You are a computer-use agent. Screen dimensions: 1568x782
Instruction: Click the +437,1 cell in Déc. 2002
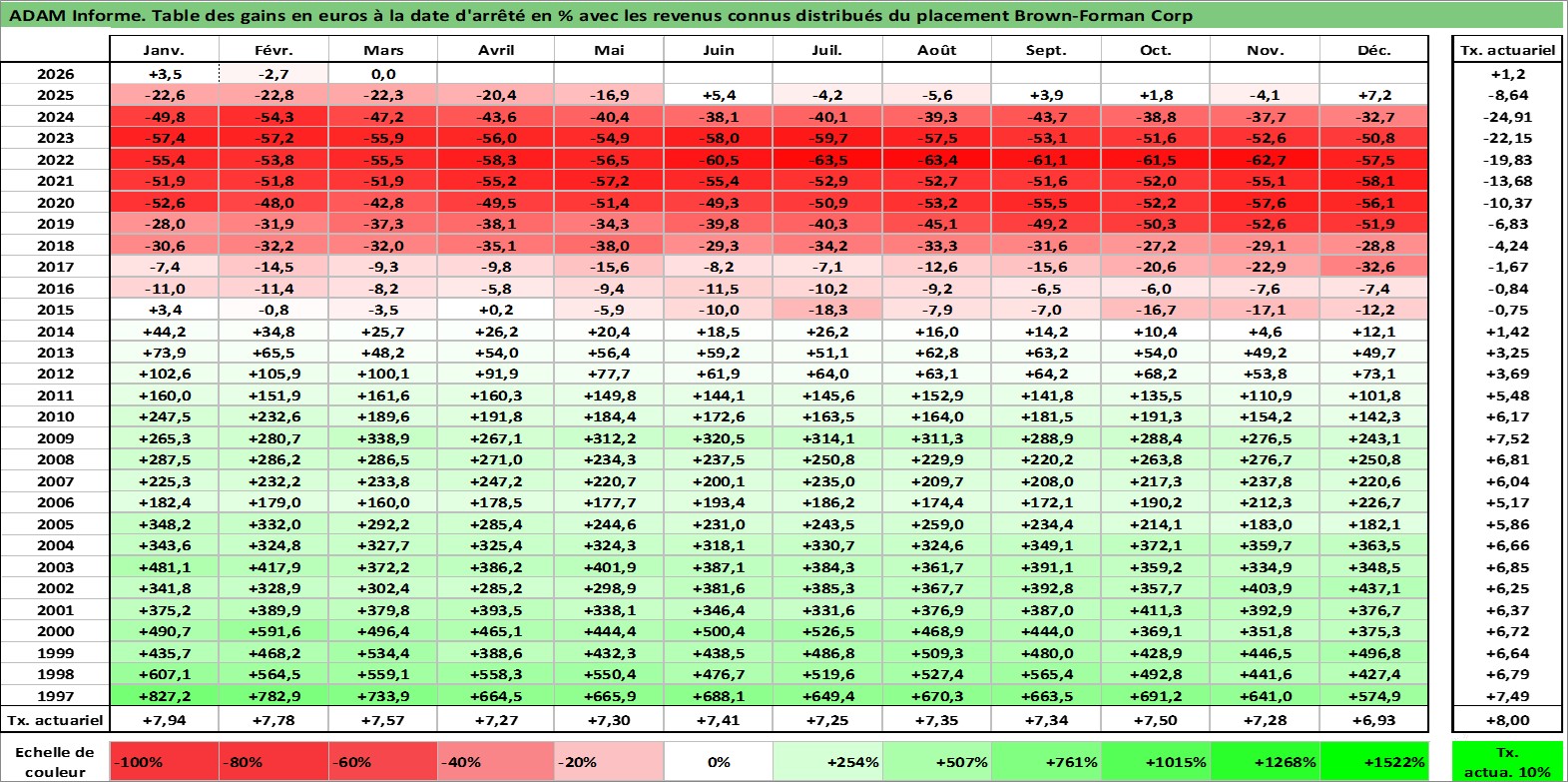point(1374,588)
